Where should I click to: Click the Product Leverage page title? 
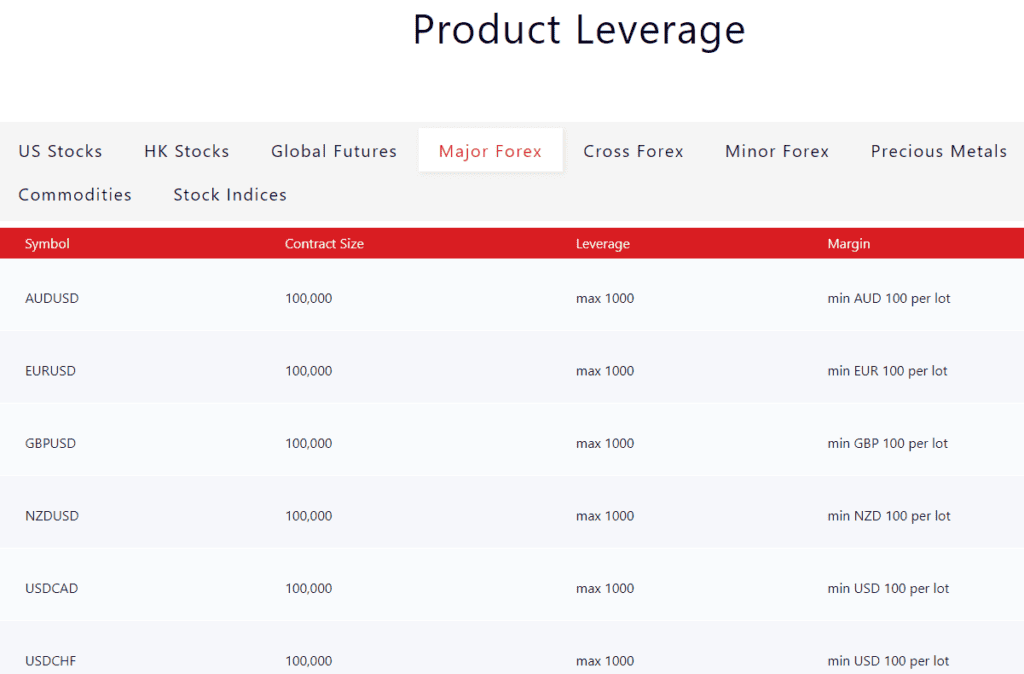[578, 30]
